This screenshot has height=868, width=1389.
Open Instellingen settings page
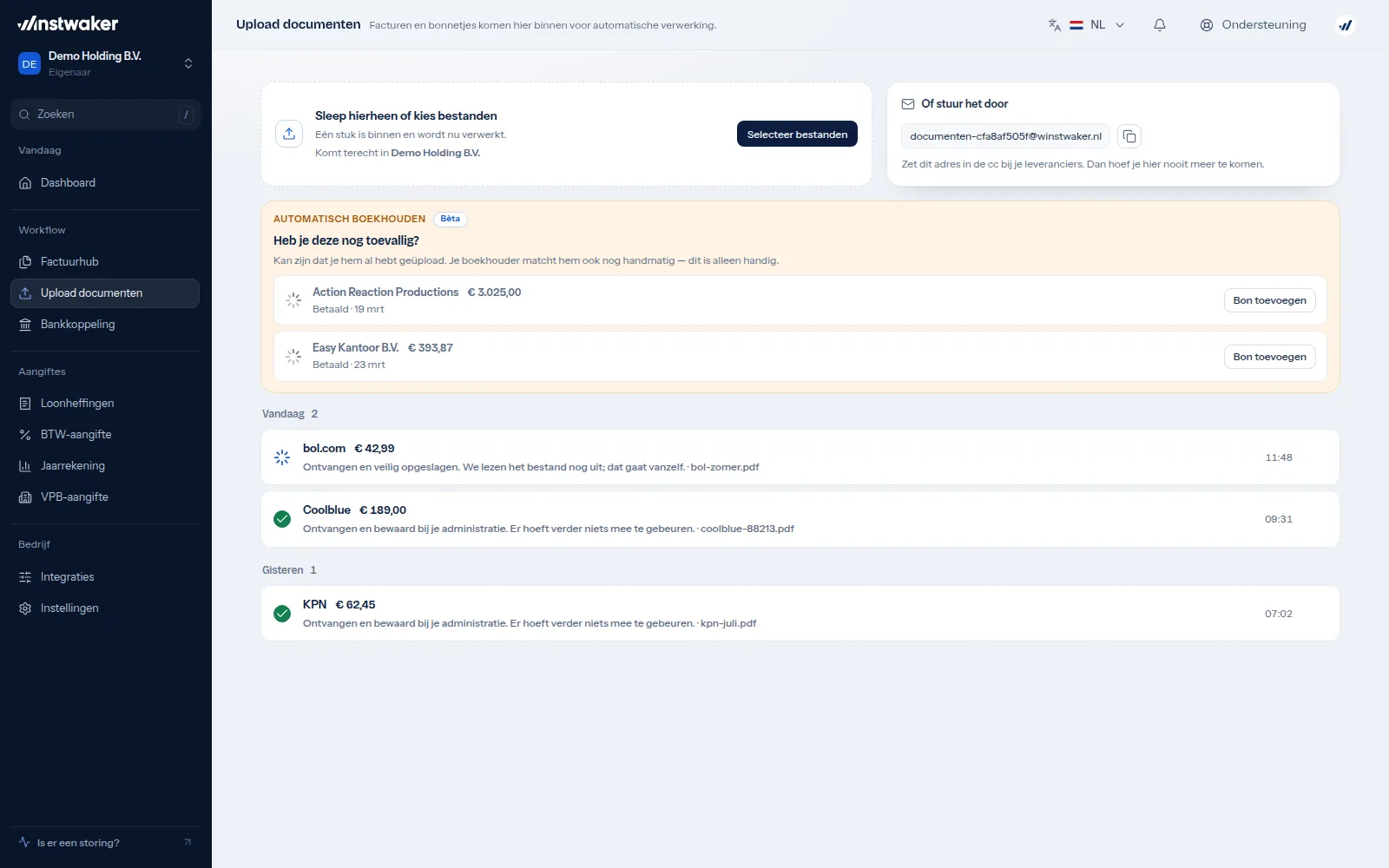[105, 608]
